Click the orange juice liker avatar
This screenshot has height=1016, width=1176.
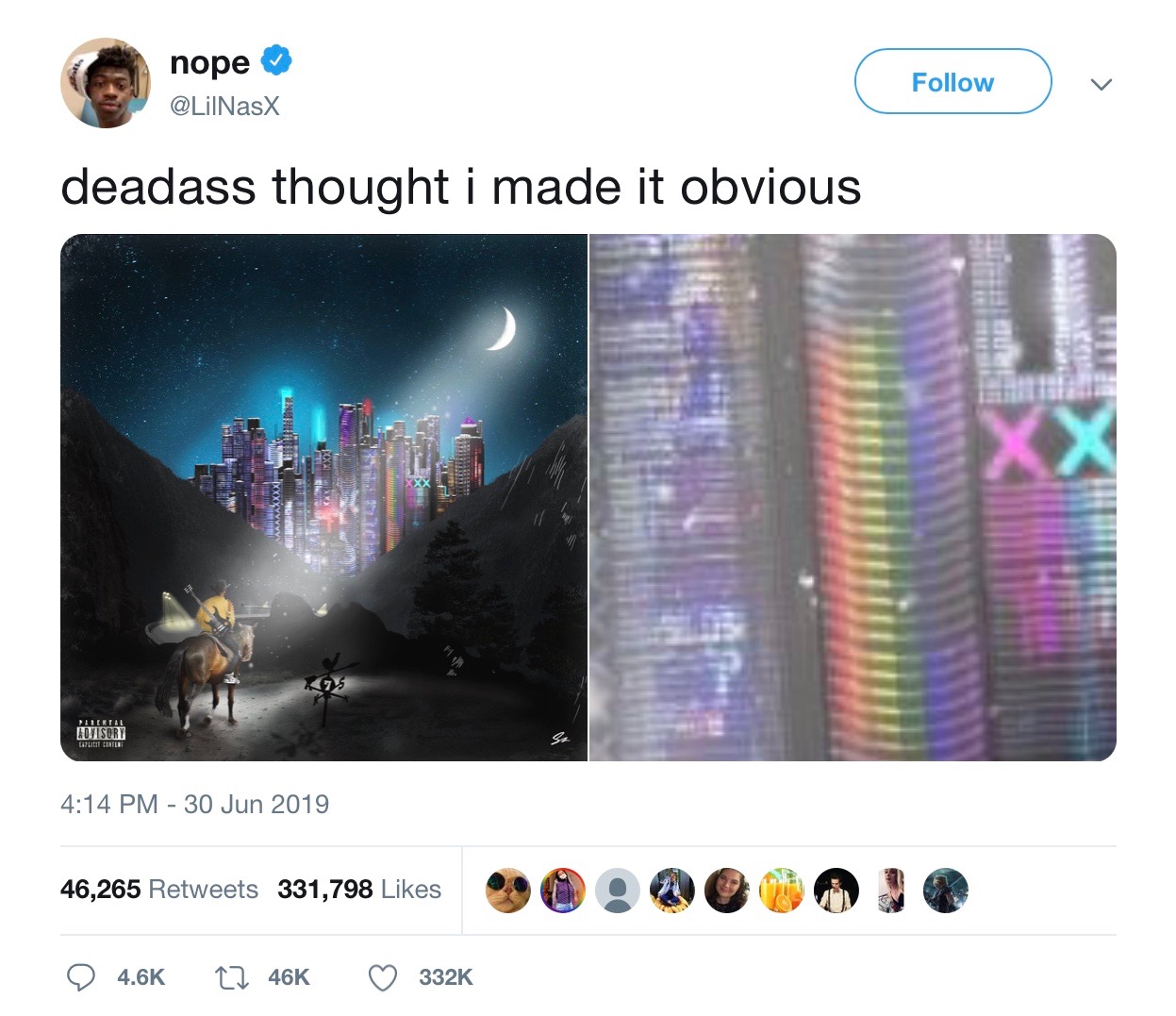782,891
